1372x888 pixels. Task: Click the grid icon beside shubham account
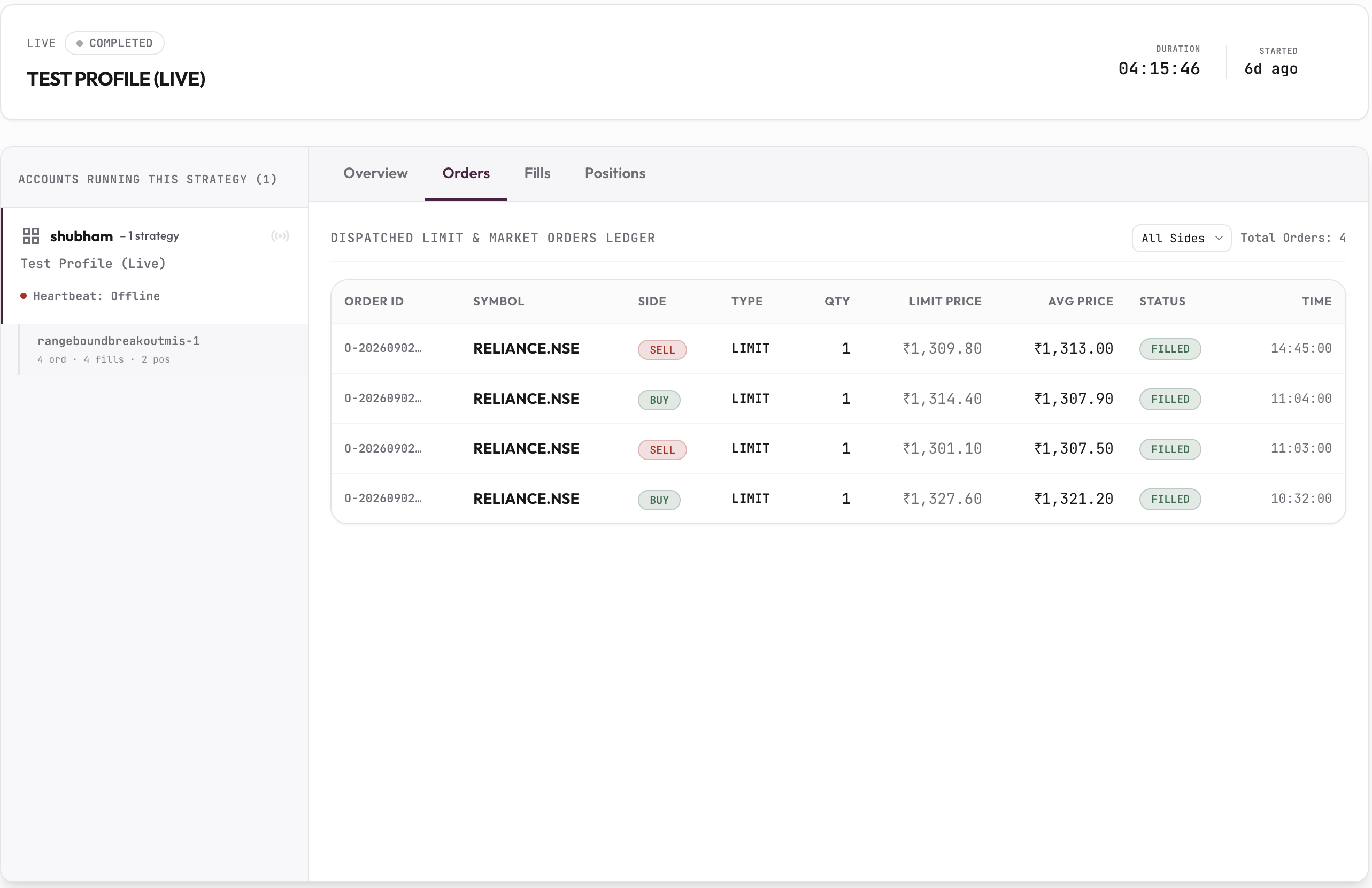click(30, 236)
